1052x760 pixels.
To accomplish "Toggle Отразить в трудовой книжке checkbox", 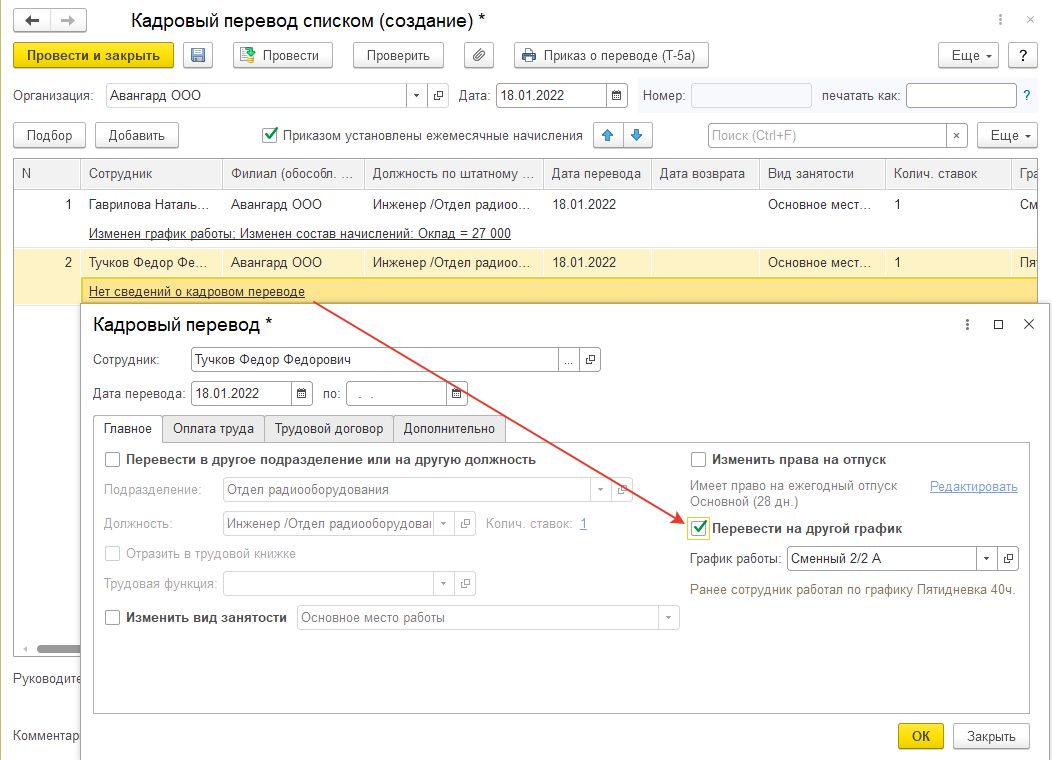I will tap(112, 554).
